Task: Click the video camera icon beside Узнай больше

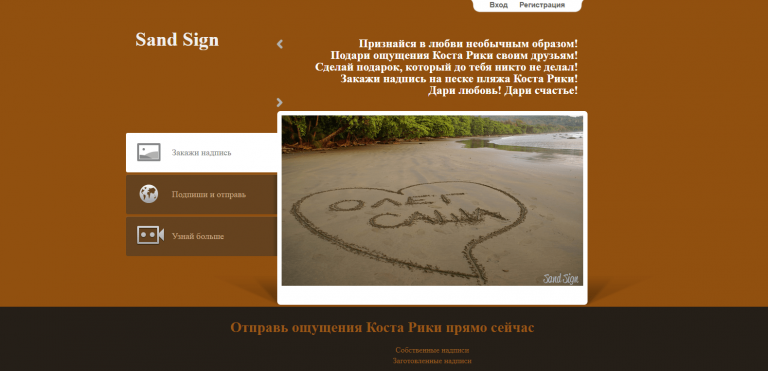Action: pos(150,235)
